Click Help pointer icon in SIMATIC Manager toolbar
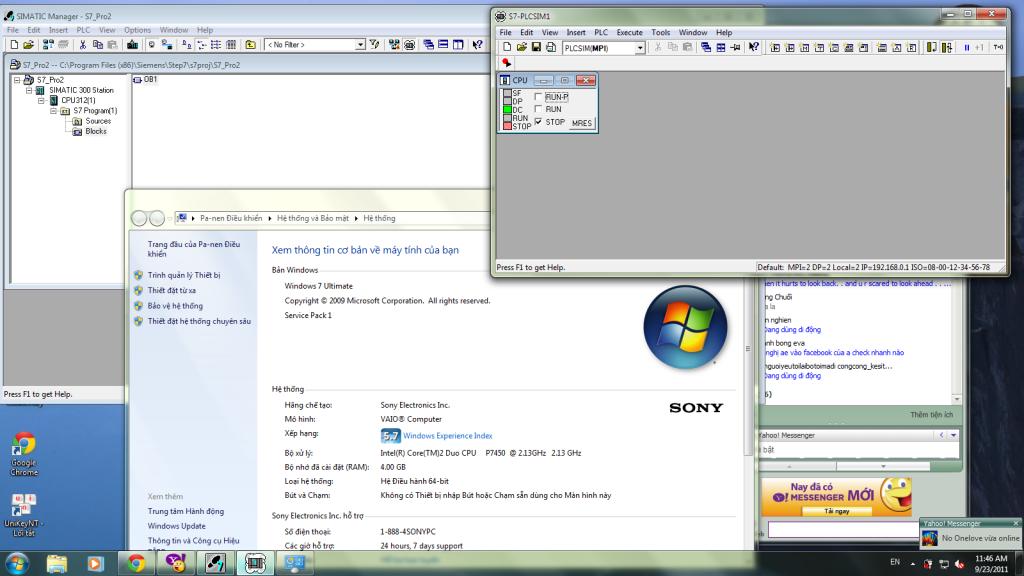 click(477, 44)
